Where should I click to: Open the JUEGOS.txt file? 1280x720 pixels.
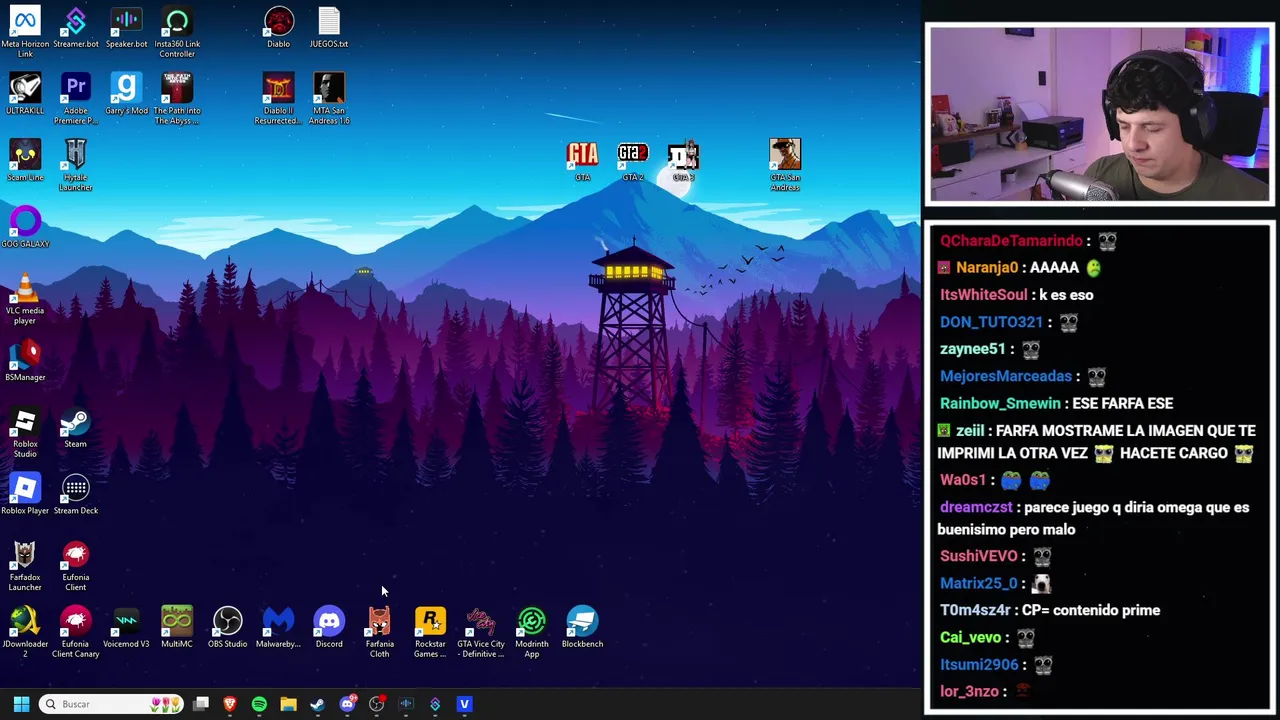[329, 27]
